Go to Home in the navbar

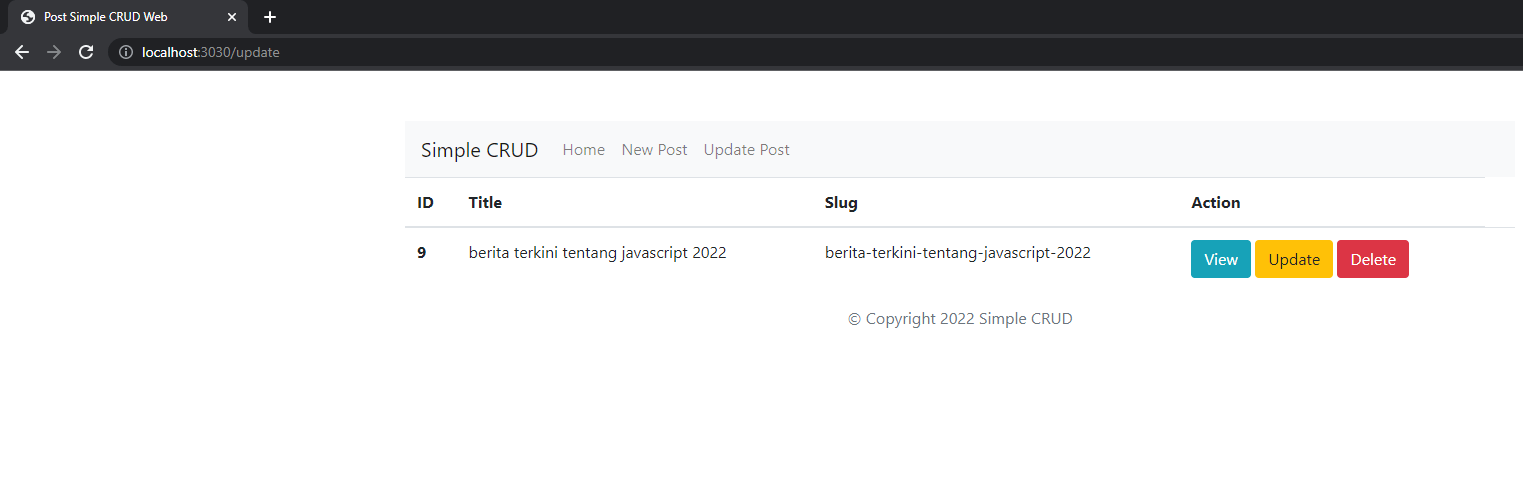click(584, 150)
